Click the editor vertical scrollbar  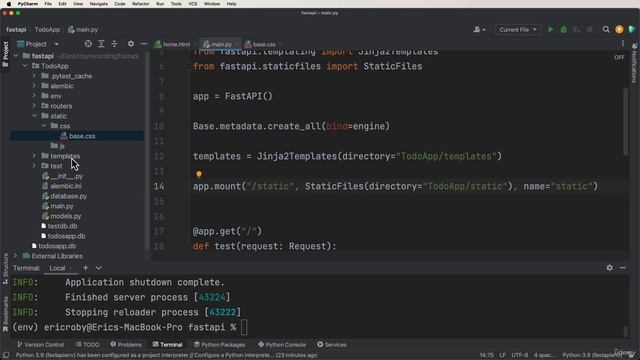pos(625,121)
